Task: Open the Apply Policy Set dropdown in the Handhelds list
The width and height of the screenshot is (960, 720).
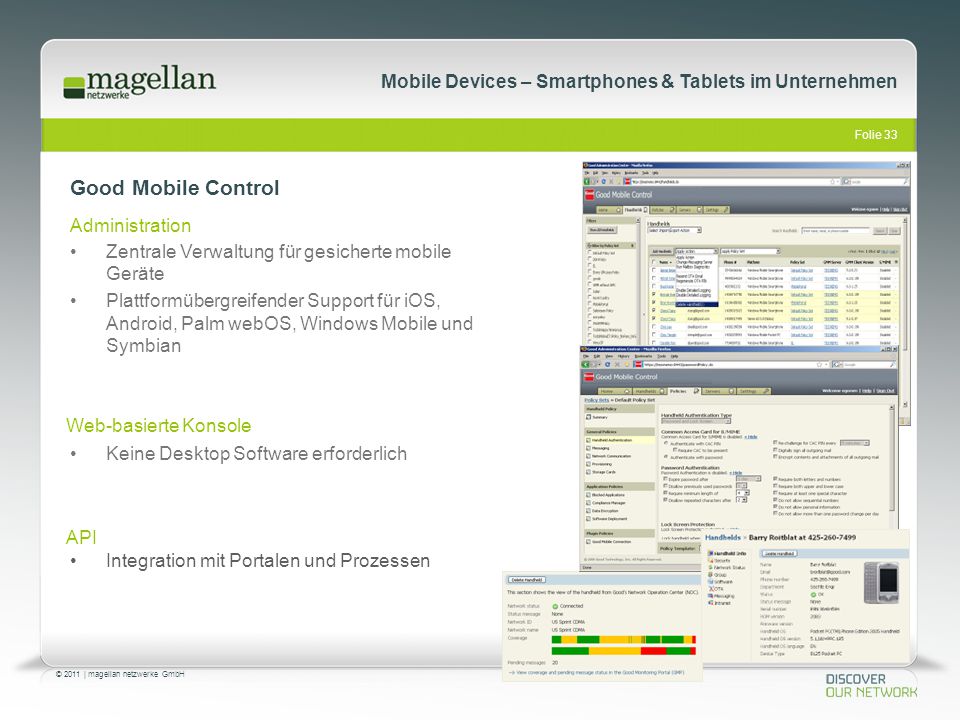Action: coord(750,252)
